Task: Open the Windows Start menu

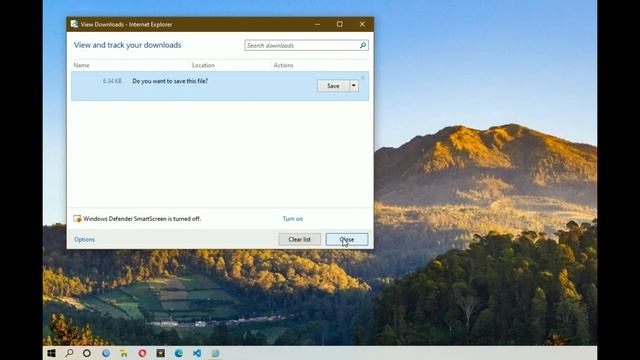Action: point(51,353)
